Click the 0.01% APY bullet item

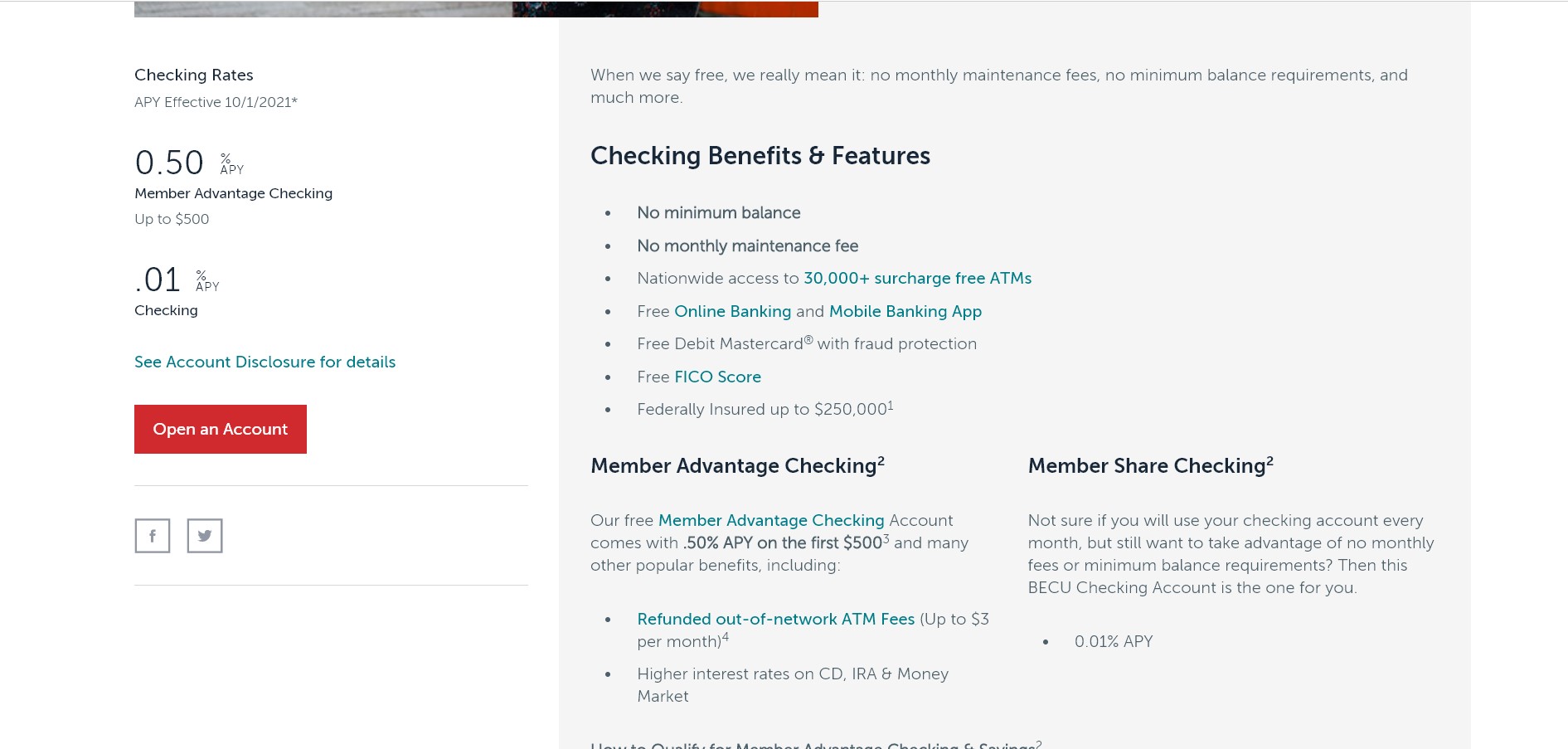coord(1114,641)
